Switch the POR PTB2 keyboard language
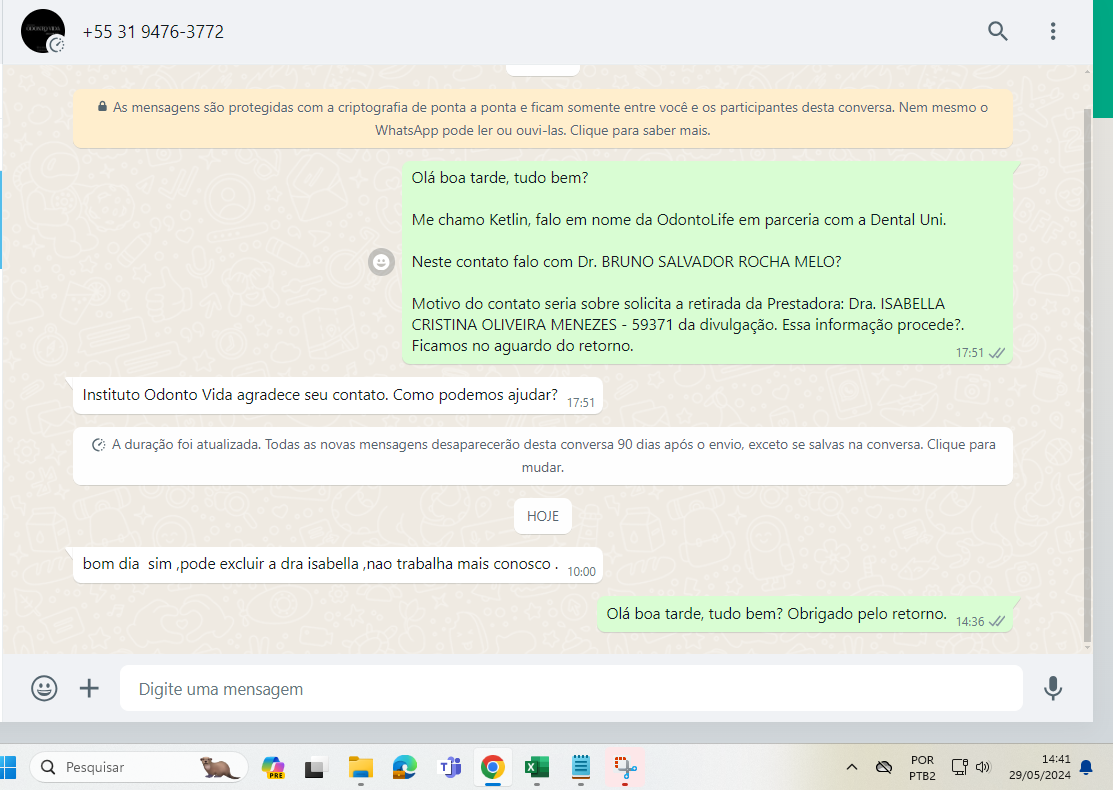Image resolution: width=1113 pixels, height=790 pixels. [x=922, y=768]
